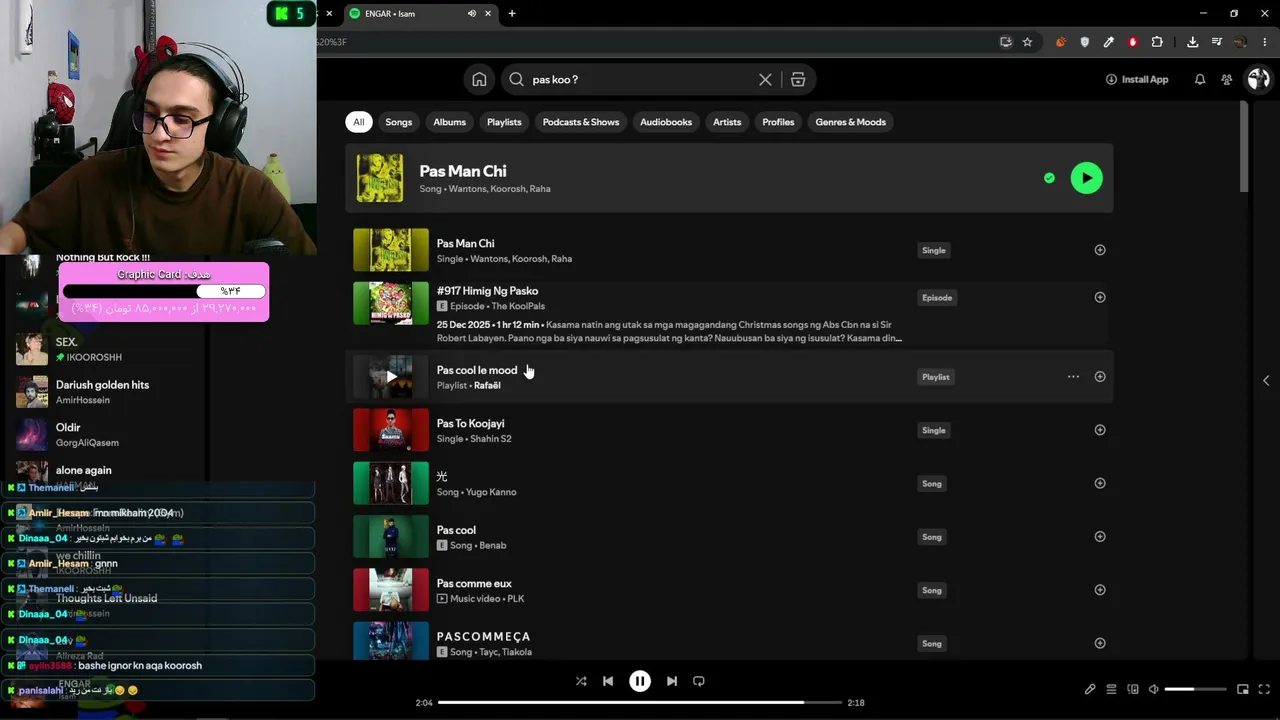This screenshot has width=1280, height=720.
Task: Open Friend Activity people icon
Action: (x=1227, y=80)
